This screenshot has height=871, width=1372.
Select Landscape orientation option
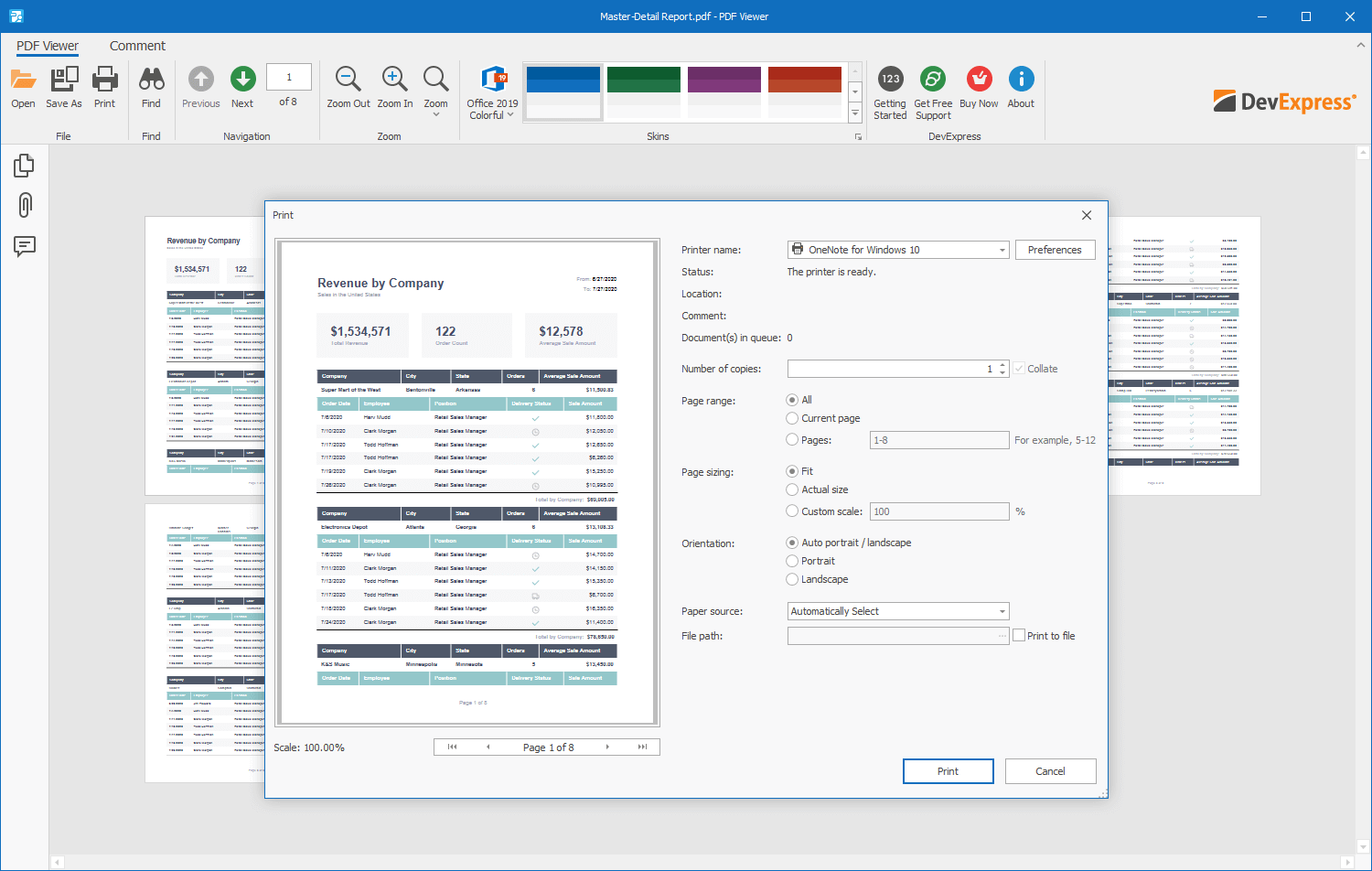792,579
